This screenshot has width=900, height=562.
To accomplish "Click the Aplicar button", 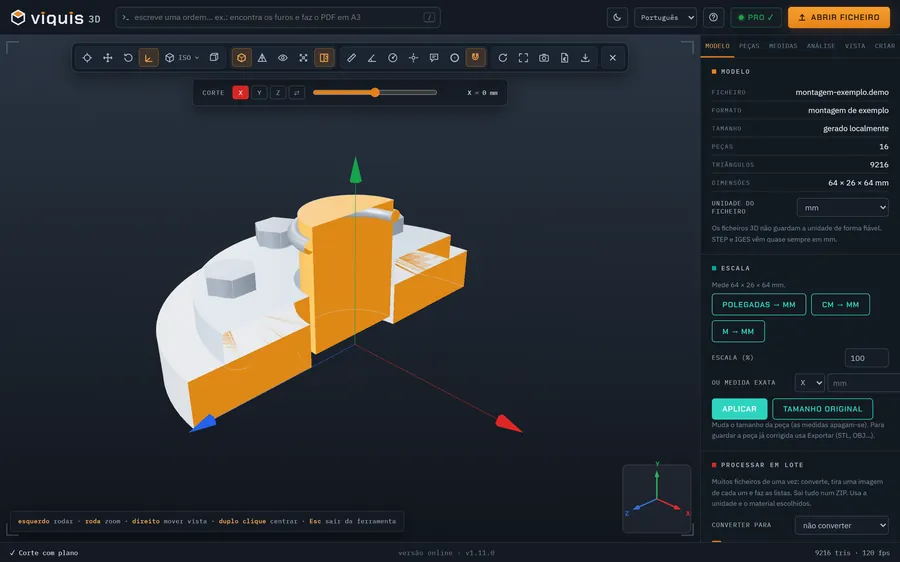I will tap(739, 409).
